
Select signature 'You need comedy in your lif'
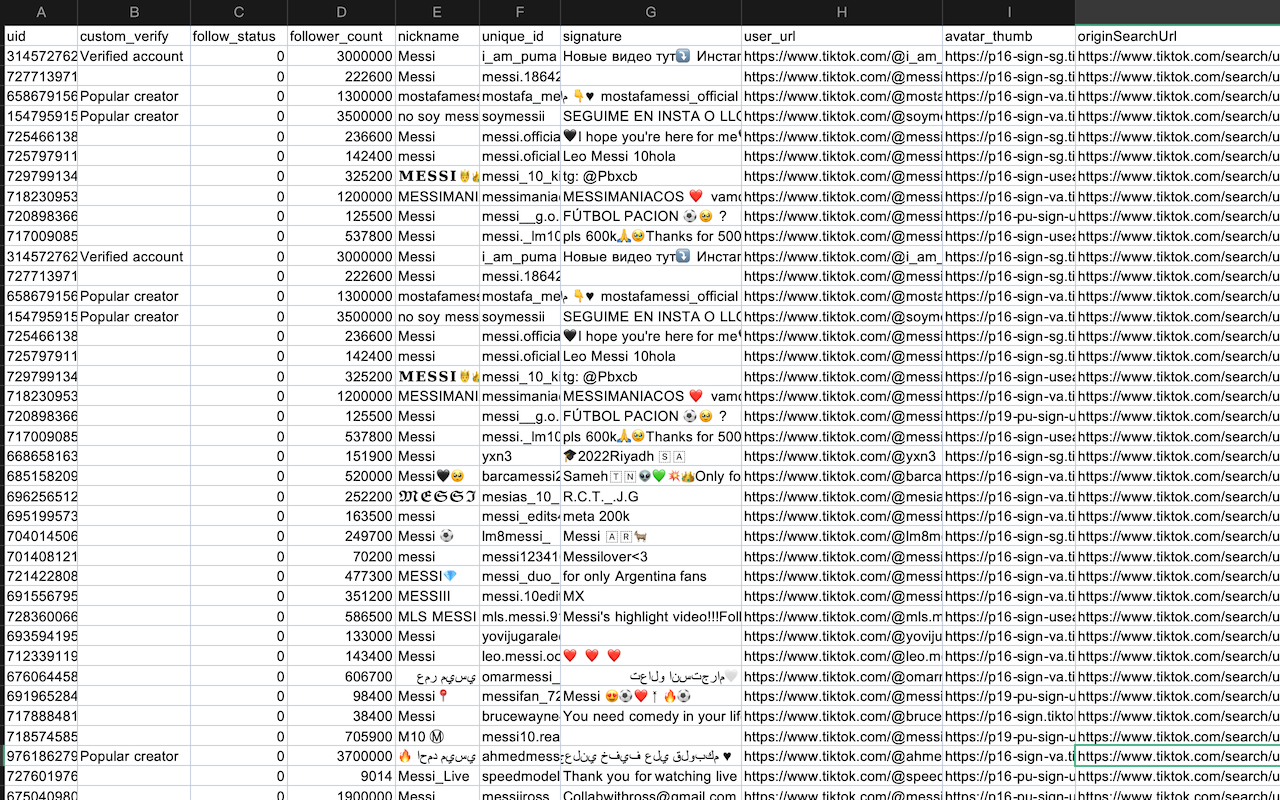(x=651, y=716)
